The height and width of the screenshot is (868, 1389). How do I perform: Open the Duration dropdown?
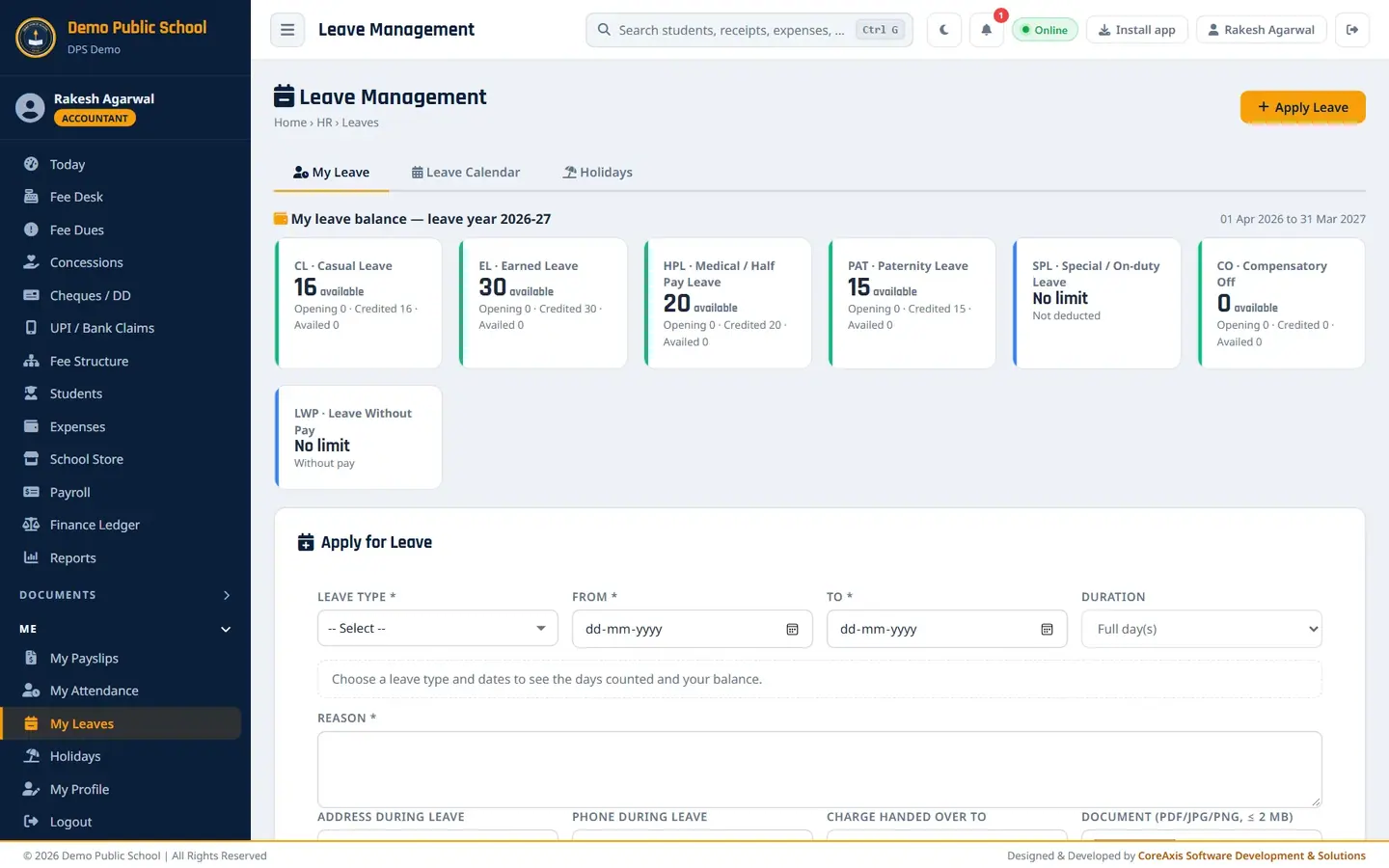[1202, 629]
